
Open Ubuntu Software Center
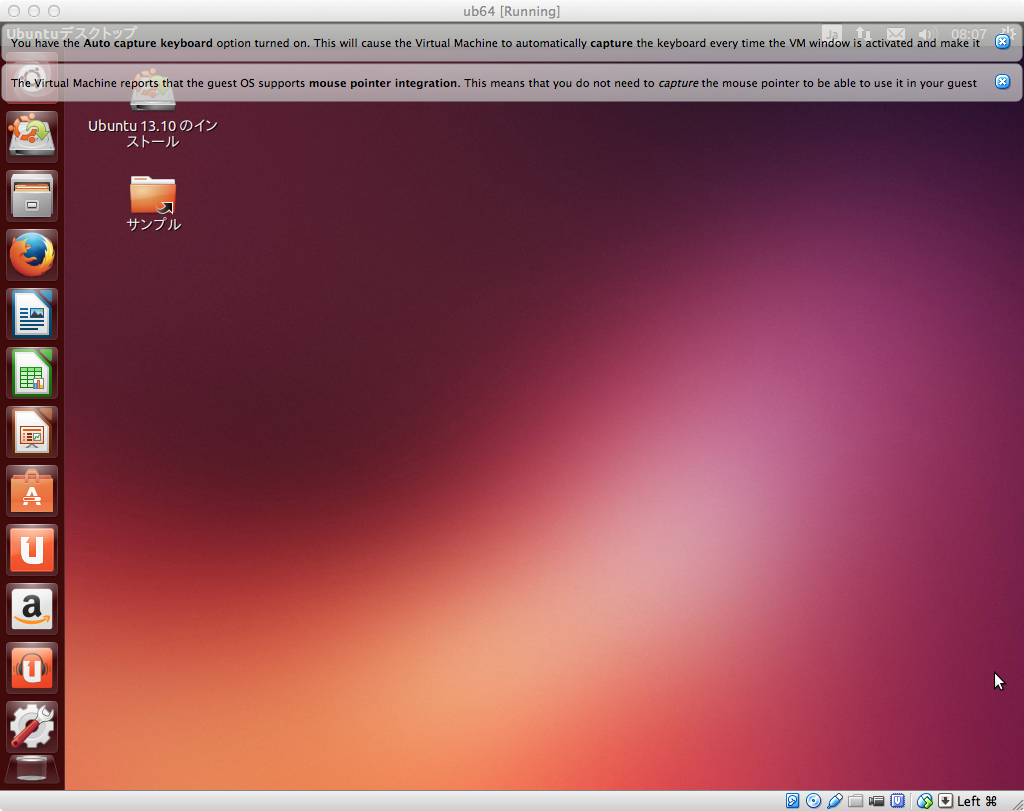pos(32,491)
